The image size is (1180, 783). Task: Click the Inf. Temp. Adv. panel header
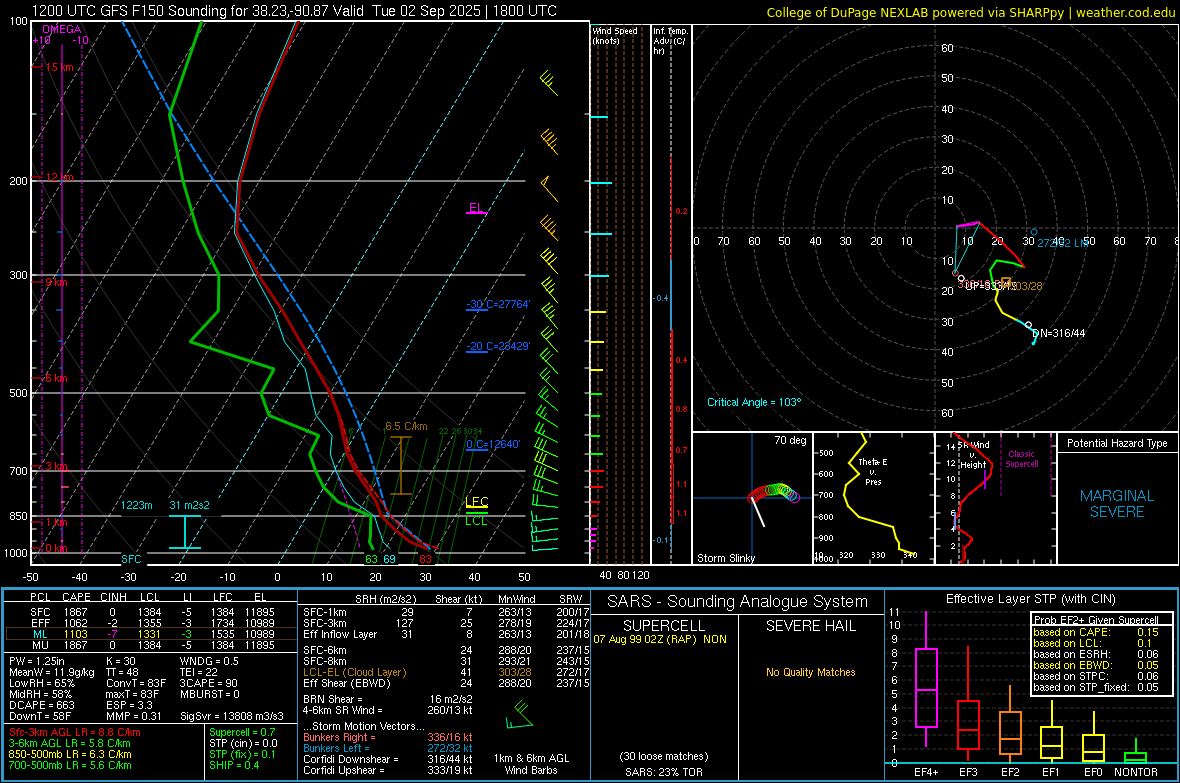click(x=670, y=41)
